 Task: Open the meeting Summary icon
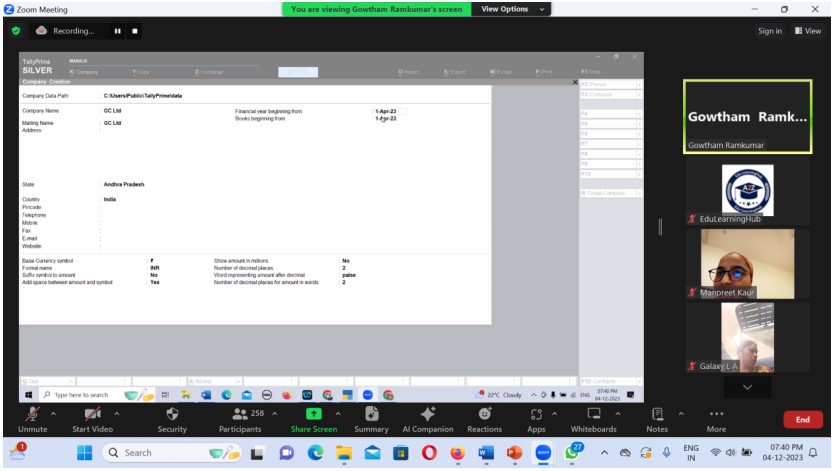(x=371, y=415)
